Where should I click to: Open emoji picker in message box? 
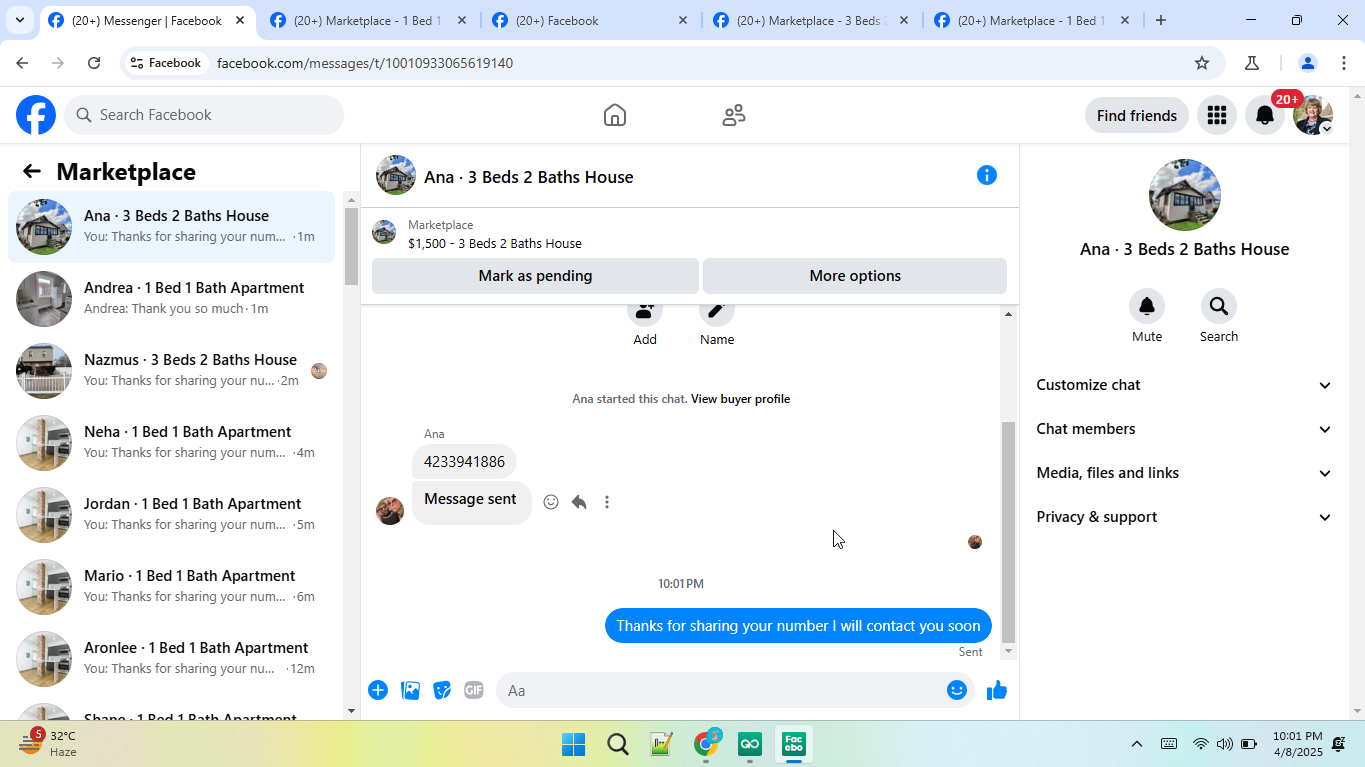click(957, 690)
